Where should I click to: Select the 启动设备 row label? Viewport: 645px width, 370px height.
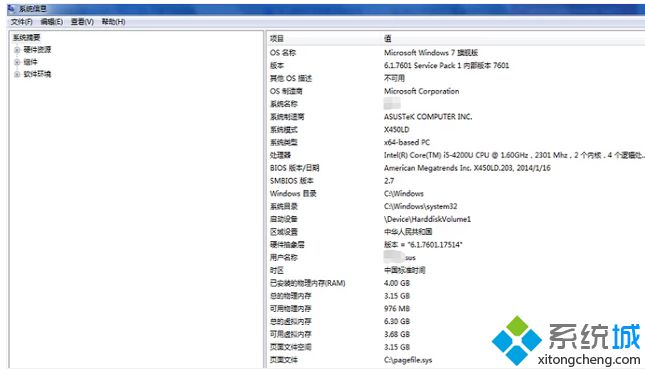(283, 219)
